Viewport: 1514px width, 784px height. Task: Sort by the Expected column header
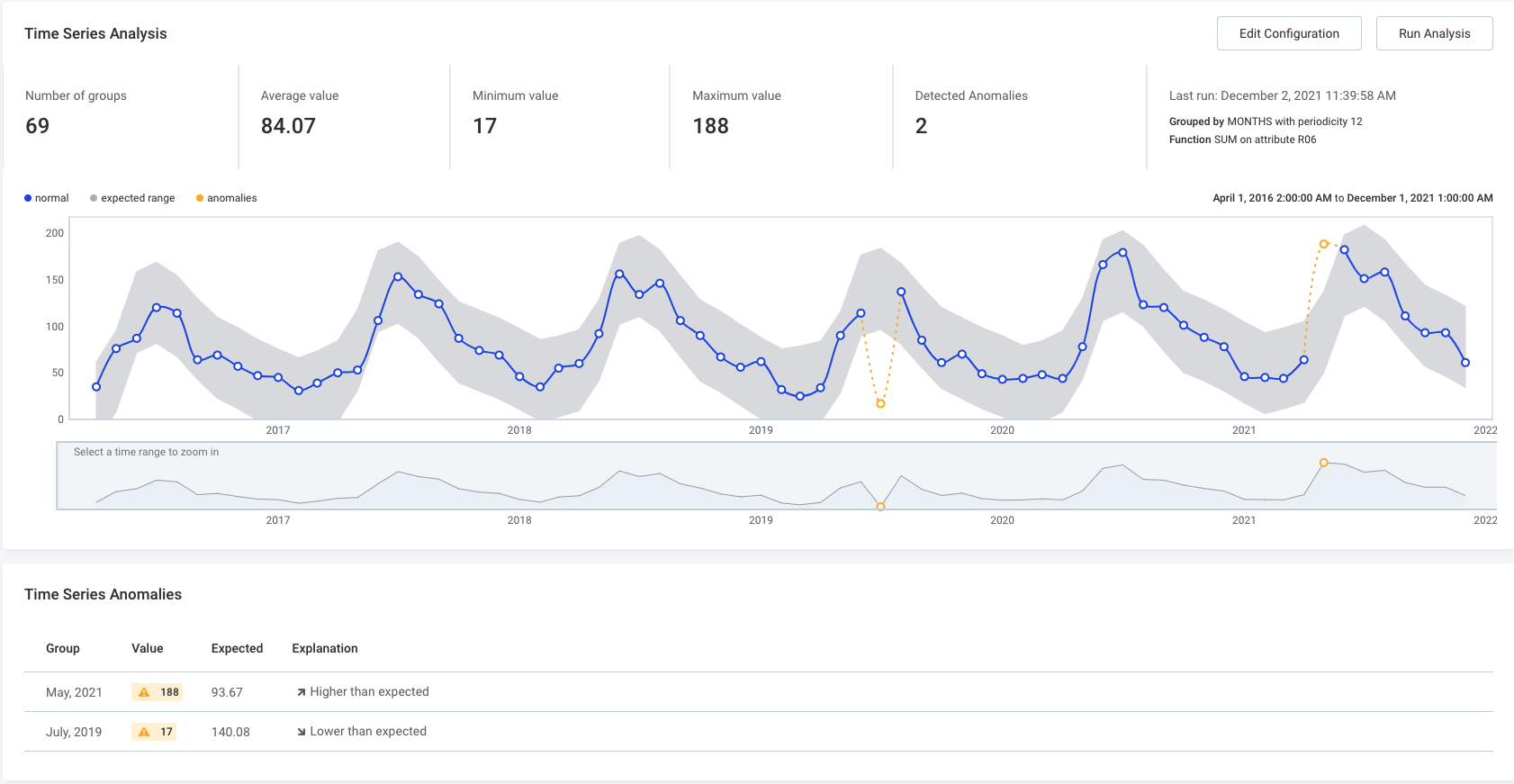[x=237, y=648]
